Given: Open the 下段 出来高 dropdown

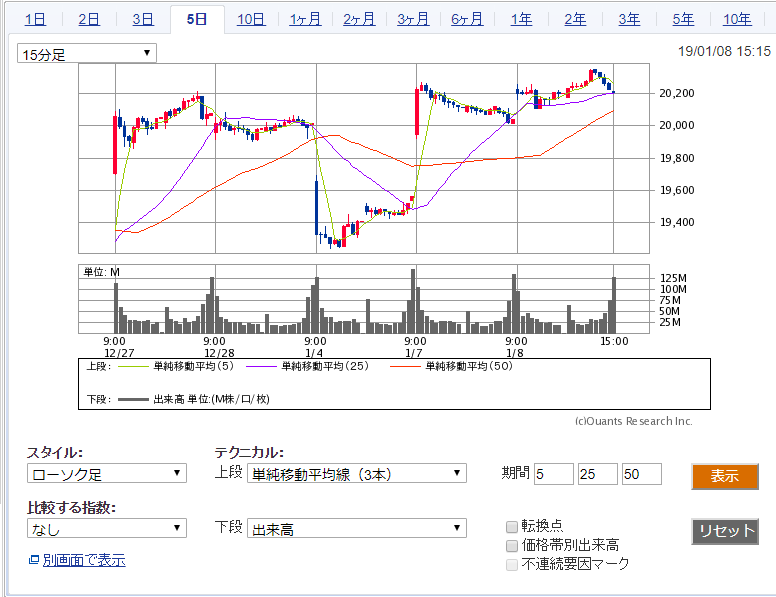Looking at the screenshot, I should (x=356, y=528).
